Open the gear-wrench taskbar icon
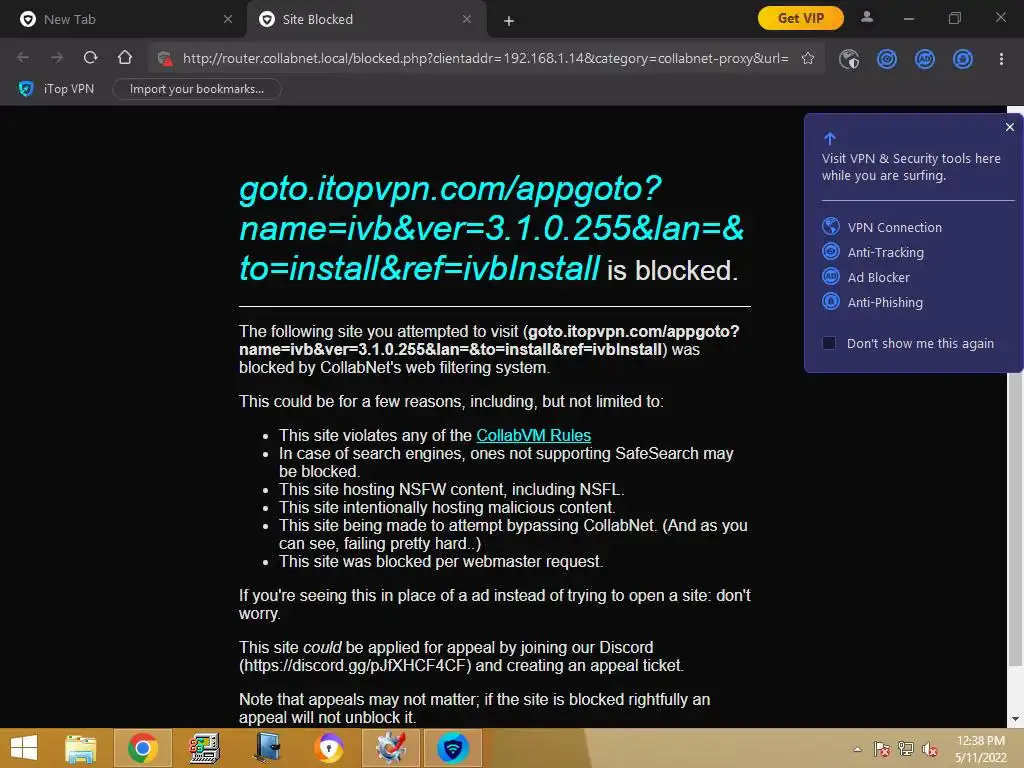Image resolution: width=1024 pixels, height=768 pixels. click(x=391, y=748)
